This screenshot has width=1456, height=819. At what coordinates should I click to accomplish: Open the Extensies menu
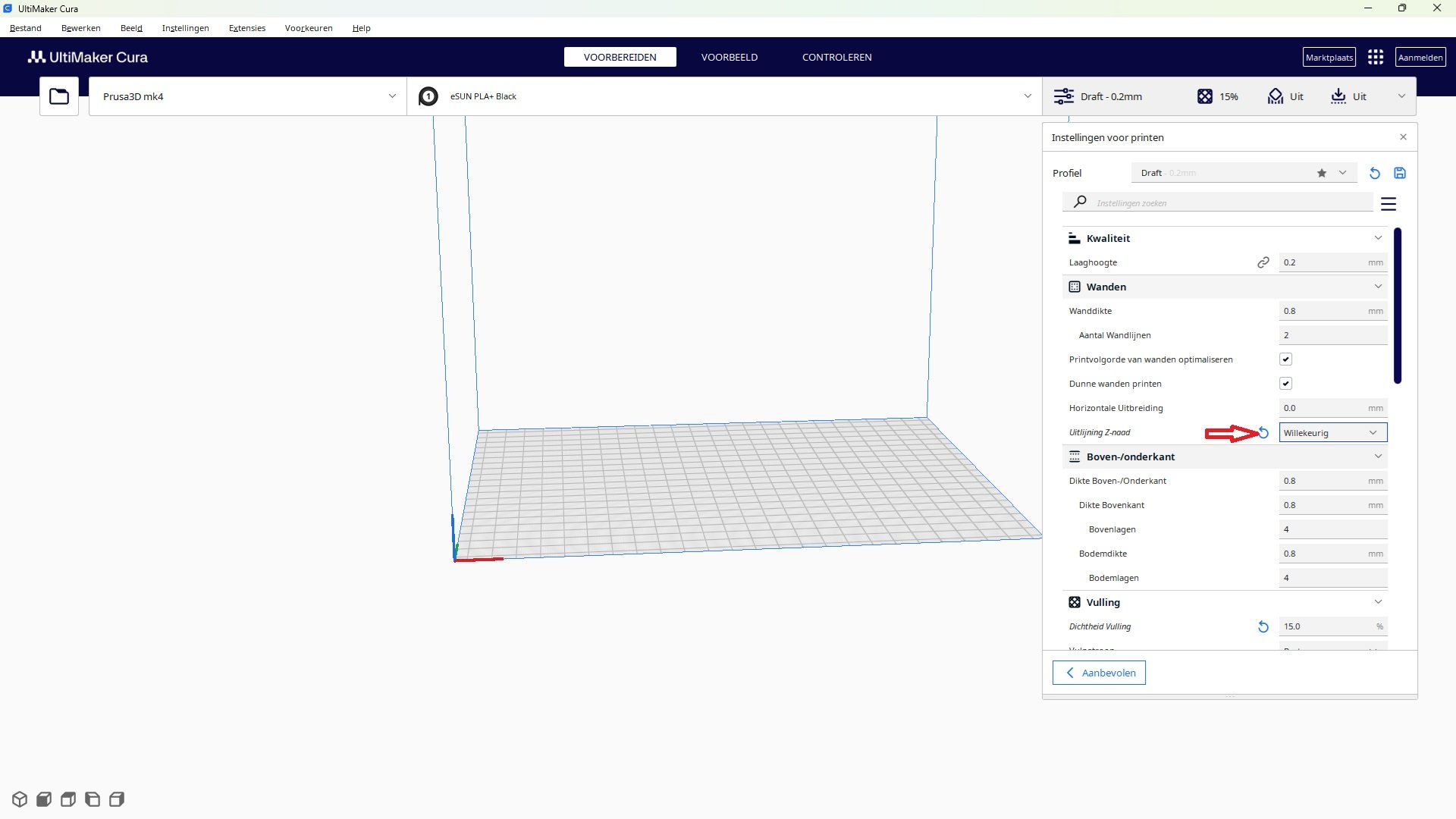click(247, 28)
